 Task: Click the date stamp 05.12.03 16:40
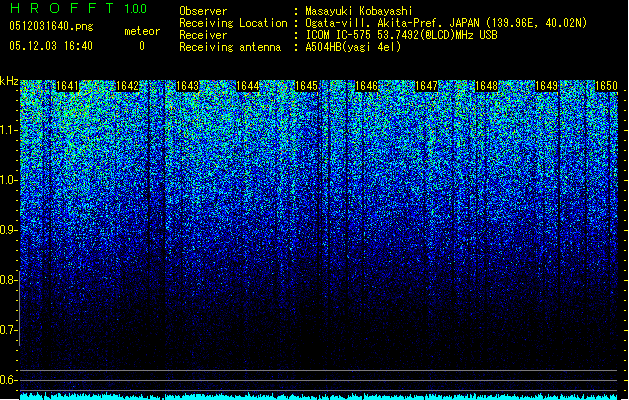pyautogui.click(x=51, y=46)
